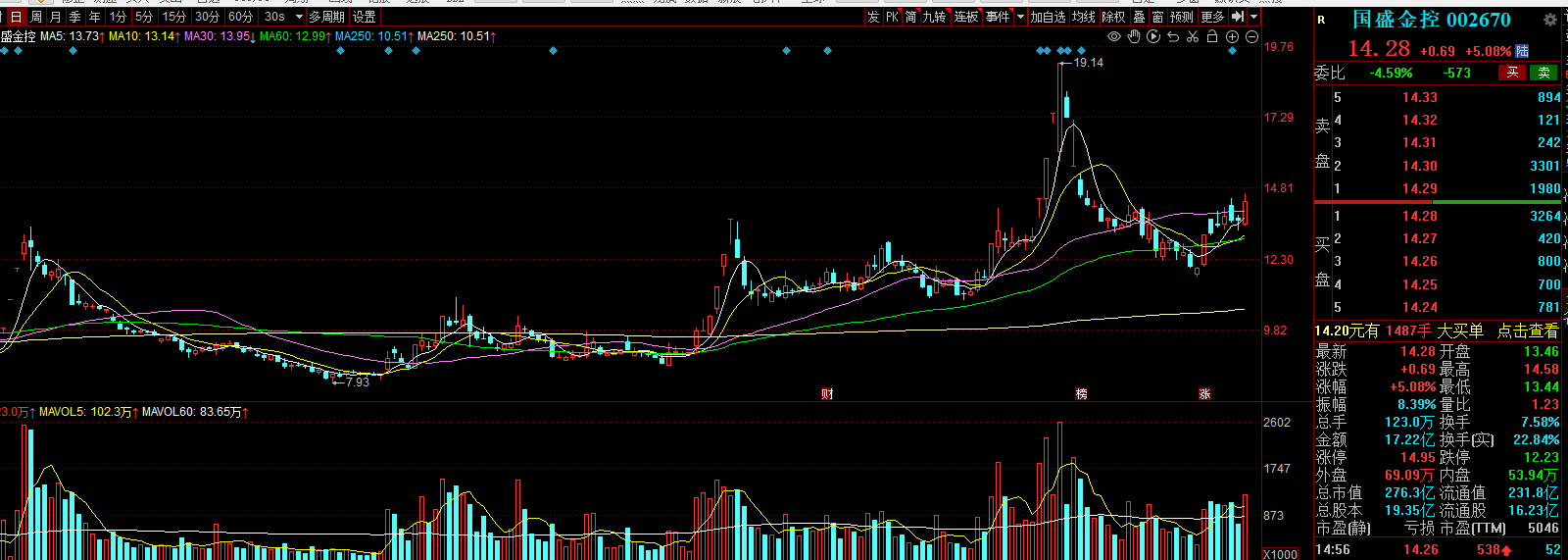Zoom out with the minus circle icon

coord(1251,36)
